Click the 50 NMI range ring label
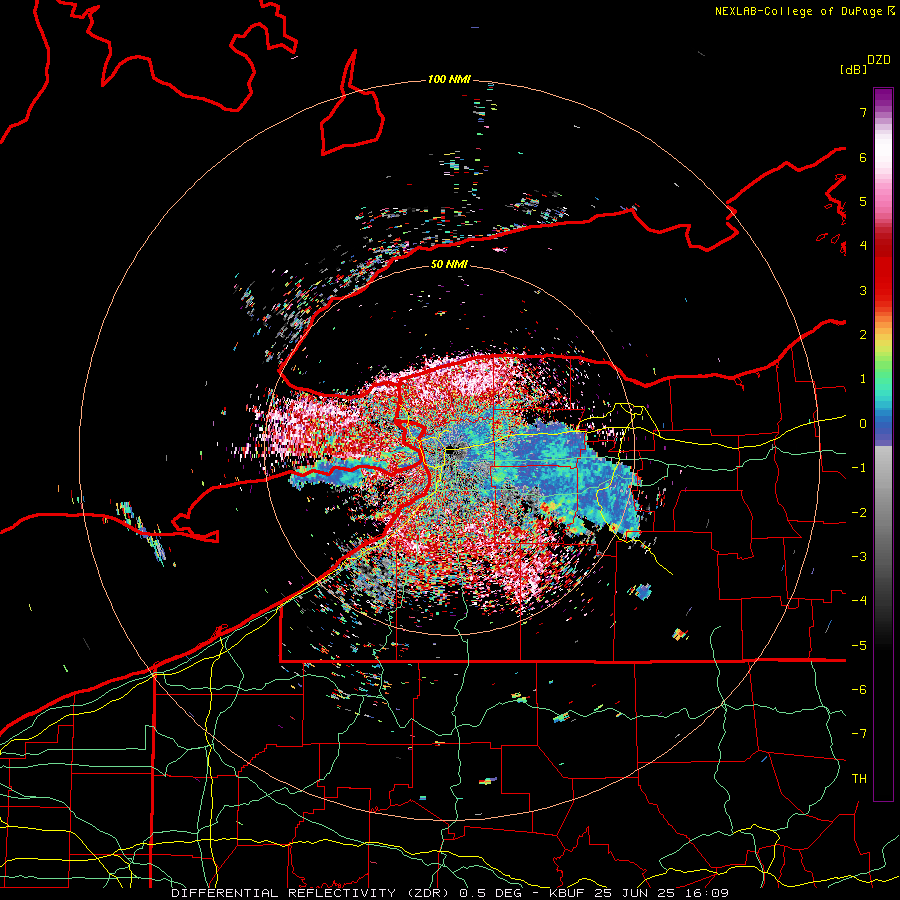 point(449,264)
